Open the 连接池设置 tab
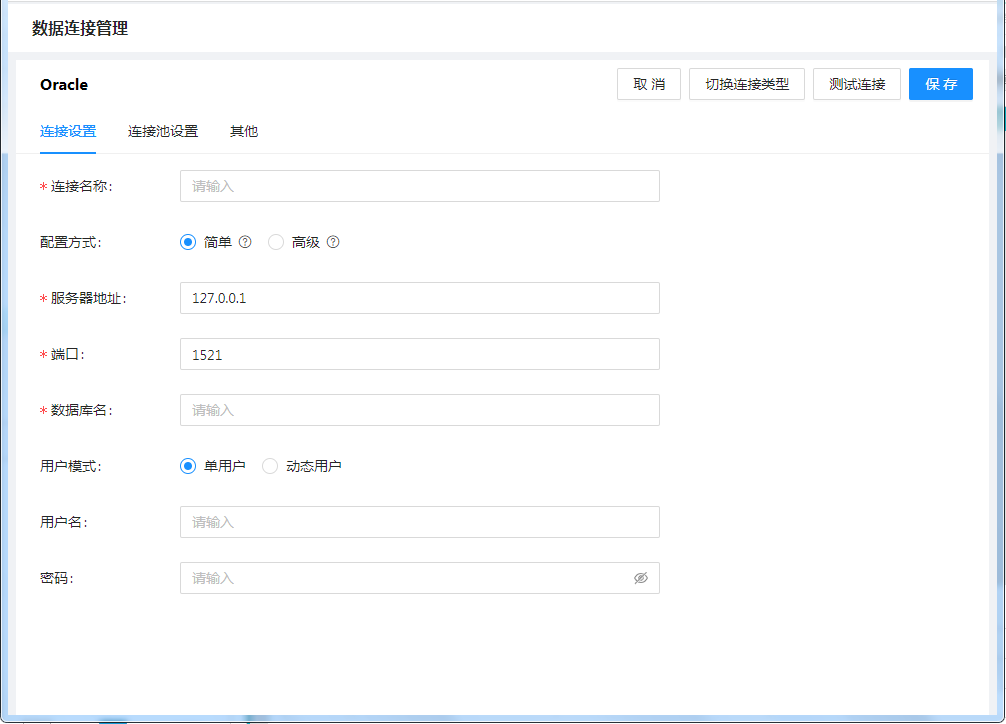1006x724 pixels. click(x=163, y=131)
